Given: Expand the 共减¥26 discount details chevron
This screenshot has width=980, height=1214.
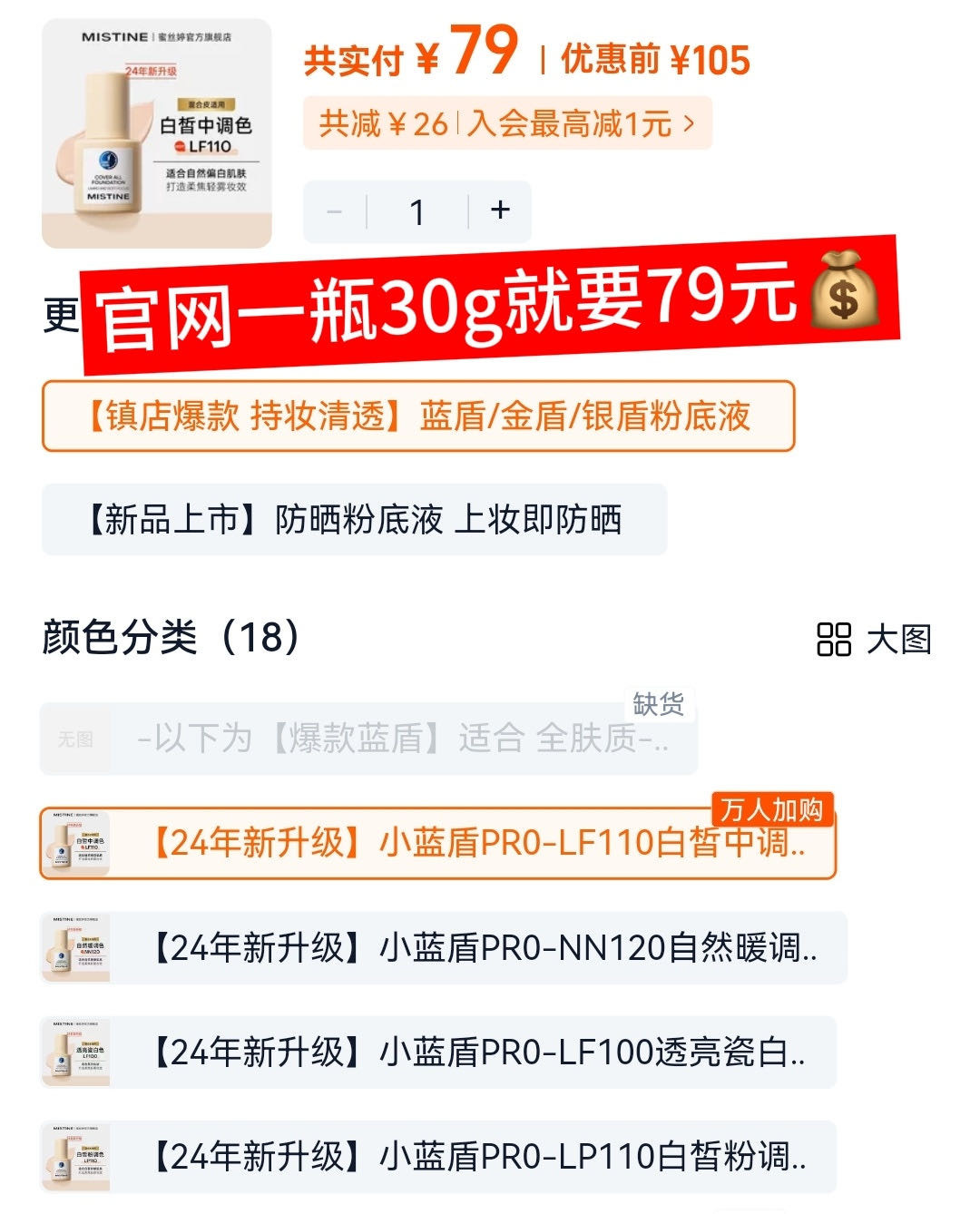Looking at the screenshot, I should tap(690, 122).
